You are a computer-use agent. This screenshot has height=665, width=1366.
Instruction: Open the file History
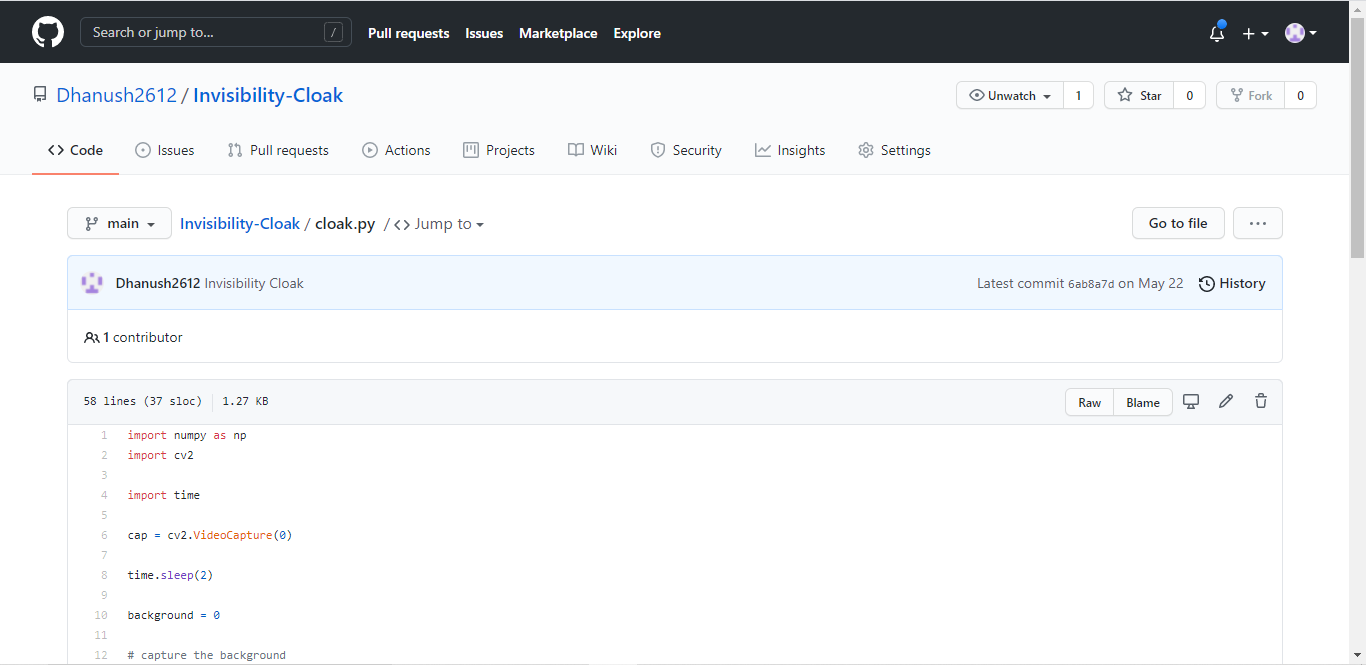click(x=1232, y=283)
